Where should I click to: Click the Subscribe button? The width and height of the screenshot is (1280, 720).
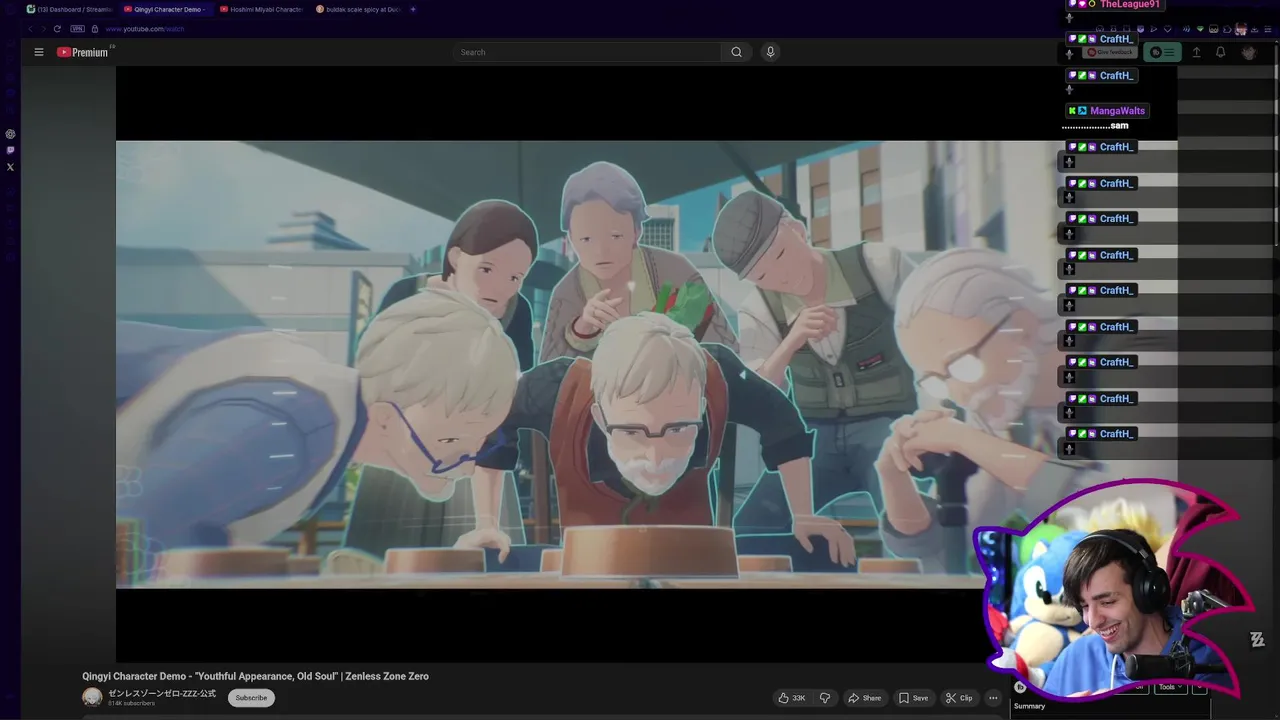coord(251,698)
